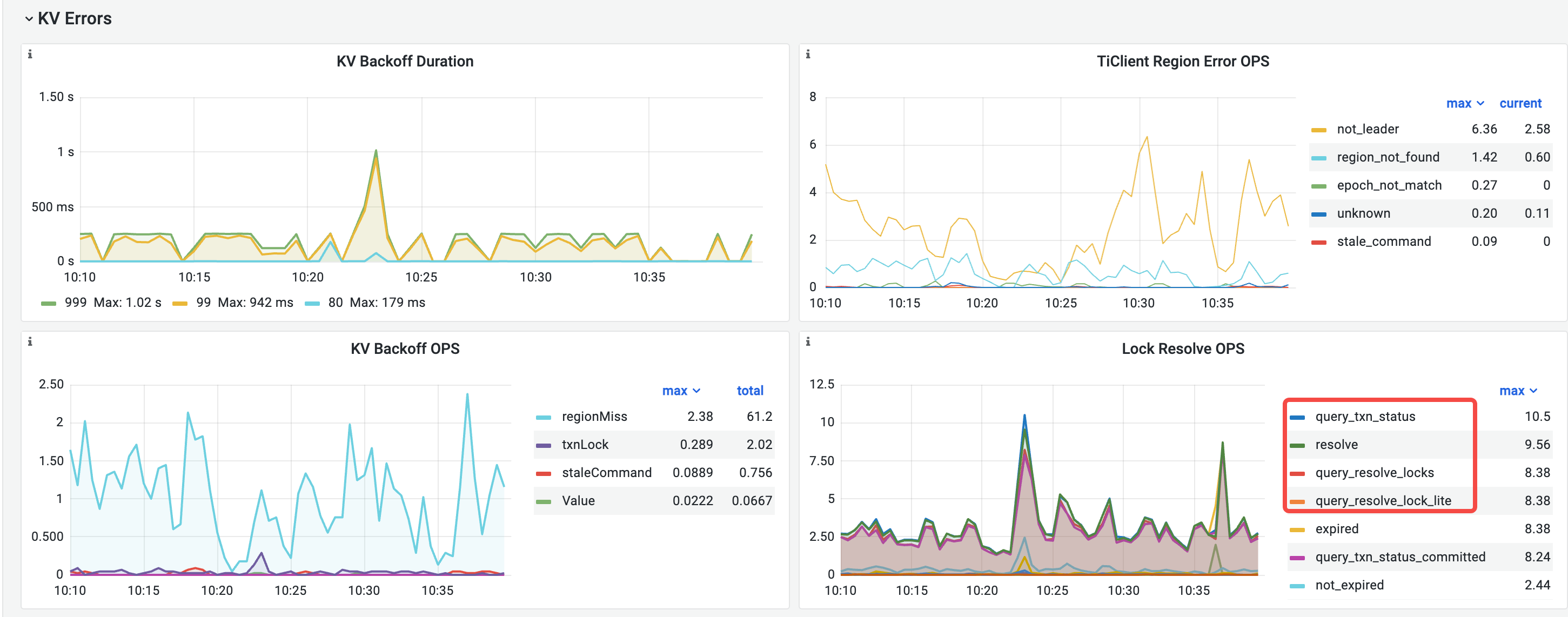The height and width of the screenshot is (617, 1568).
Task: Click the 999 percentile legend item
Action: (76, 303)
